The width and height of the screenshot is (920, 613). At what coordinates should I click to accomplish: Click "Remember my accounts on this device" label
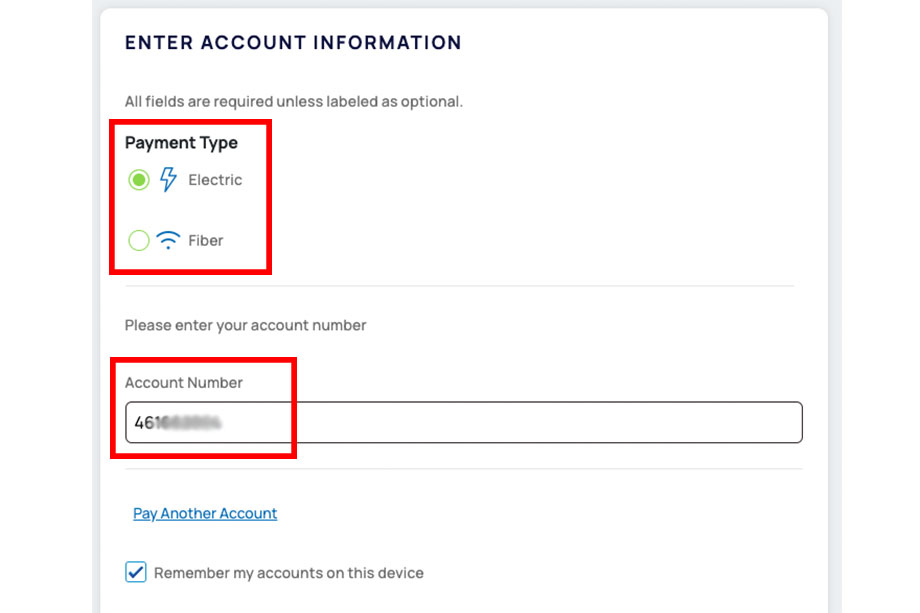288,573
